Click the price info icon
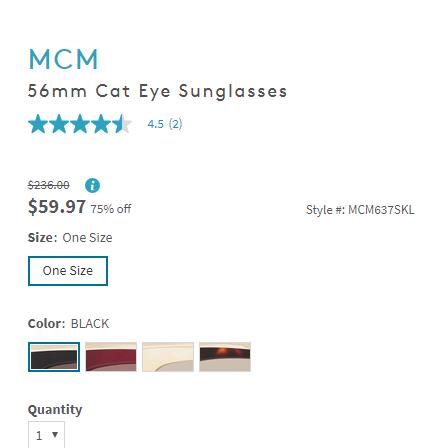Image resolution: width=433 pixels, height=448 pixels. [x=92, y=185]
